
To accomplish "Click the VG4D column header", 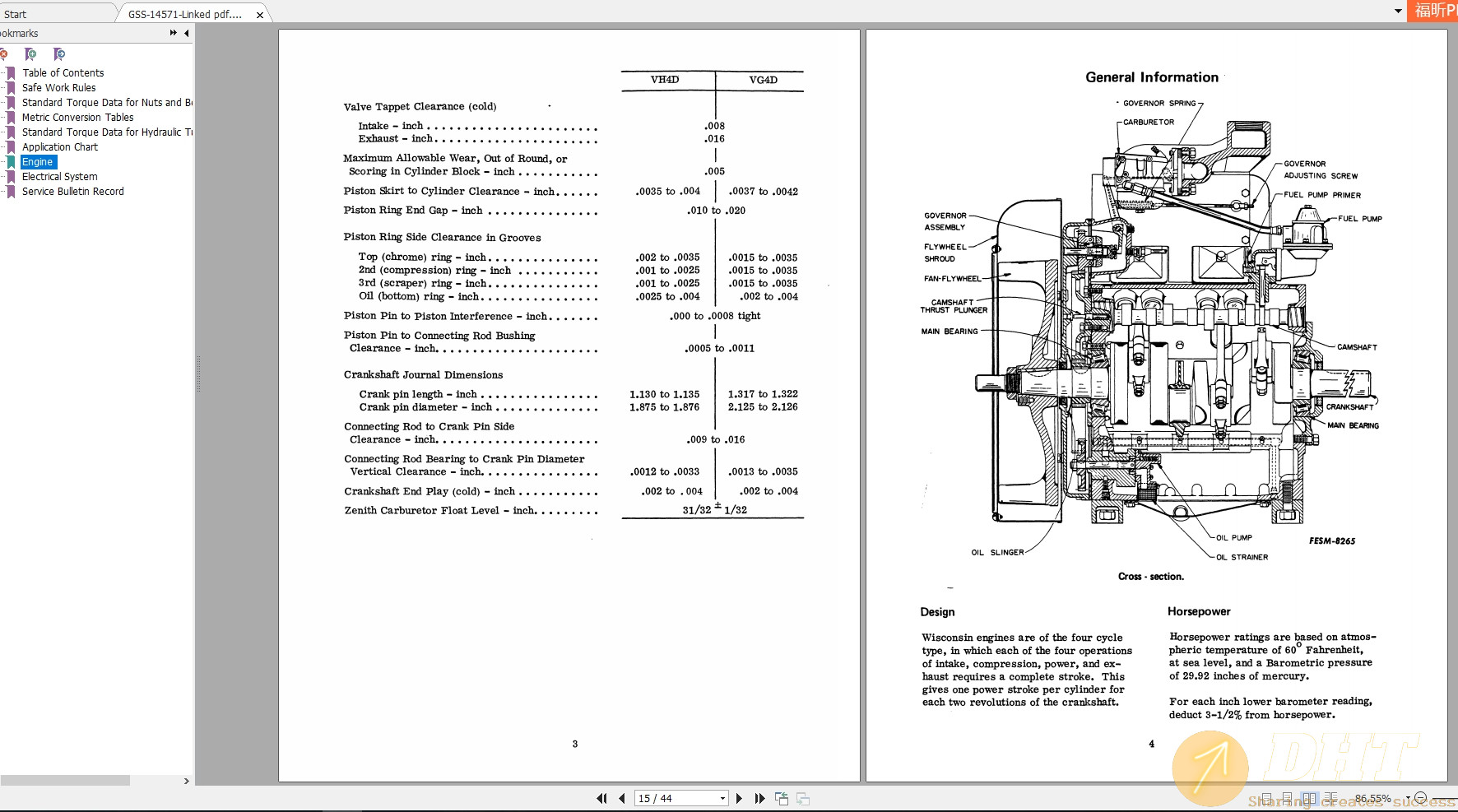I will click(x=763, y=80).
